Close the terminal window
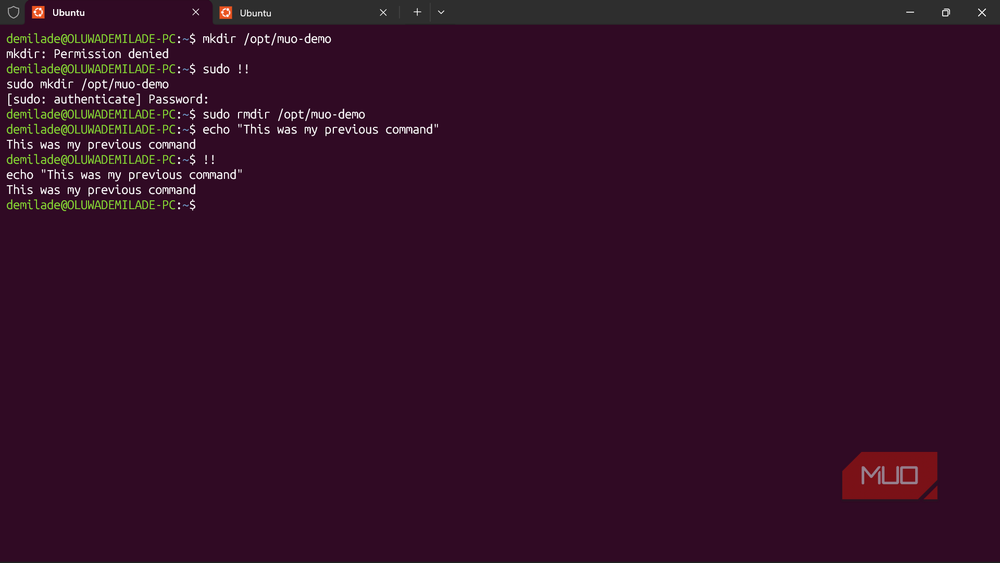Screen dimensions: 1000x563 click(x=982, y=12)
